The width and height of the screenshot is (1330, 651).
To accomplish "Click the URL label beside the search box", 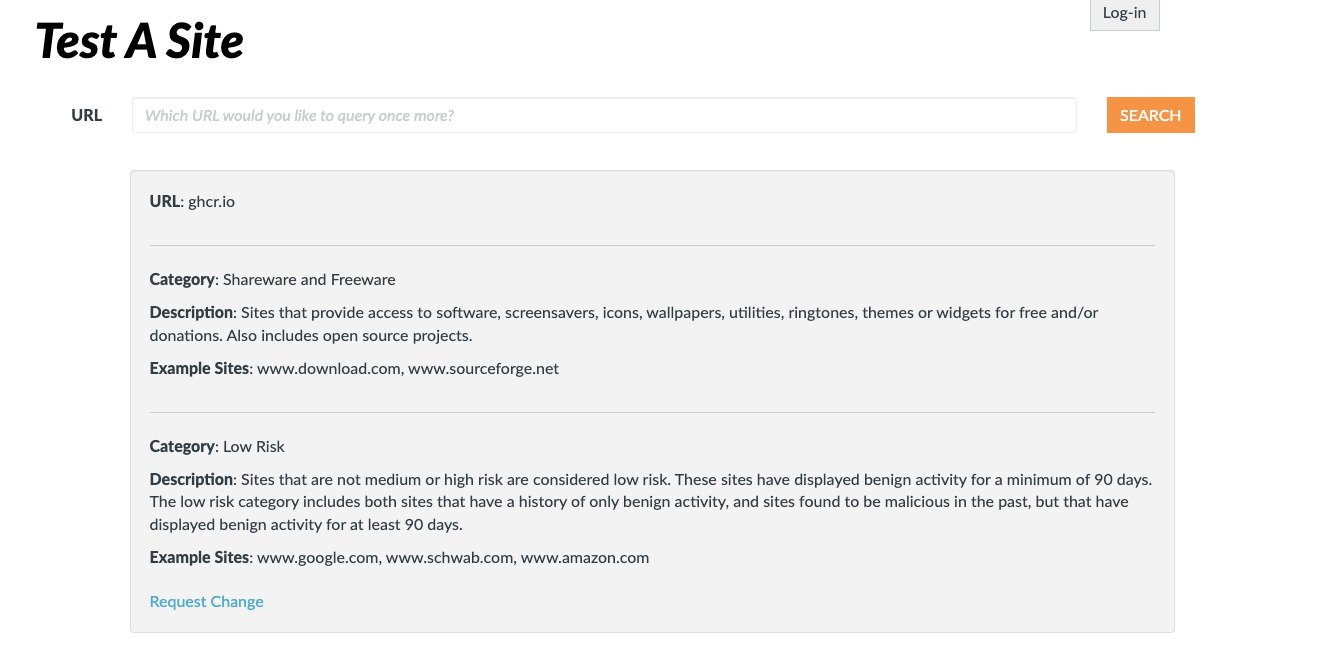I will tap(86, 115).
